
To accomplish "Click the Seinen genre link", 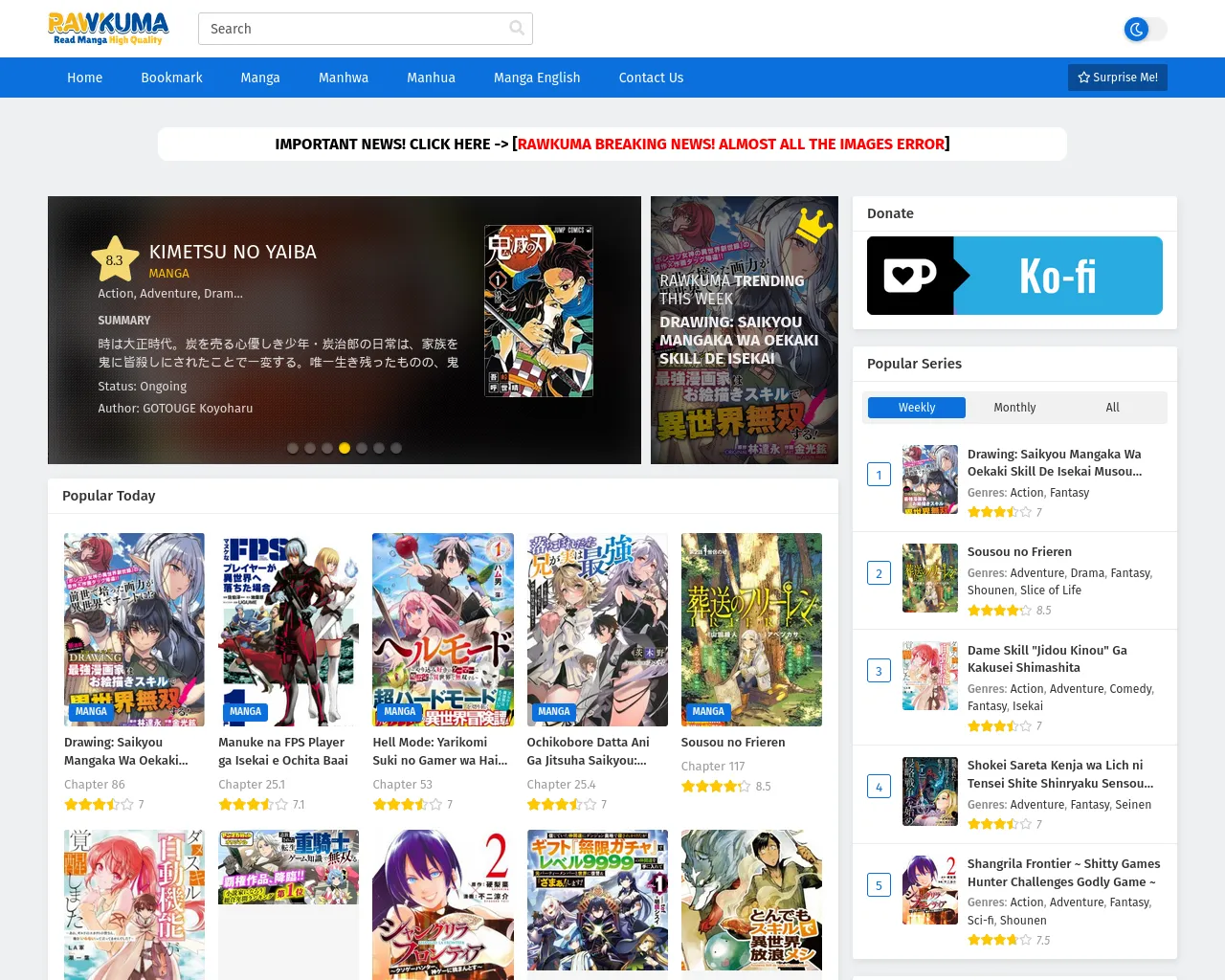I will coord(1133,805).
